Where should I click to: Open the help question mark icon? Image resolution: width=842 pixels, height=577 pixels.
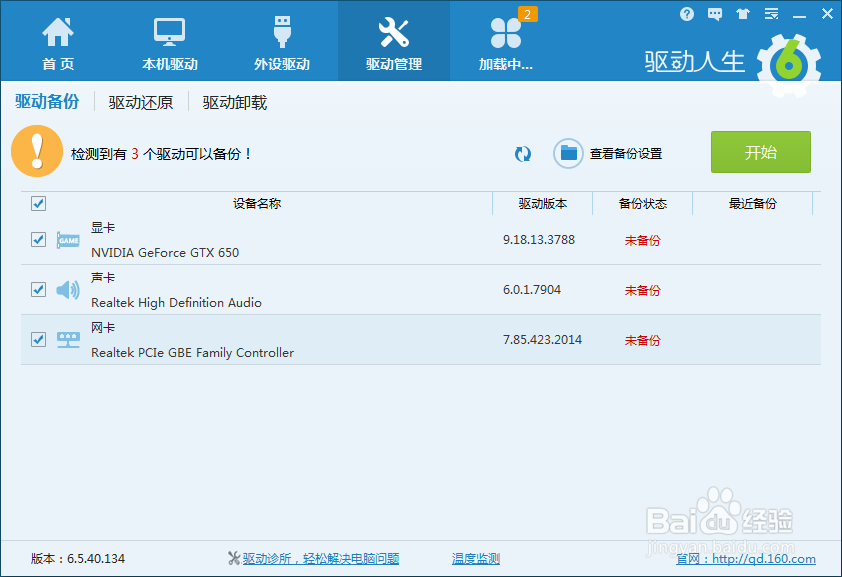tap(687, 13)
